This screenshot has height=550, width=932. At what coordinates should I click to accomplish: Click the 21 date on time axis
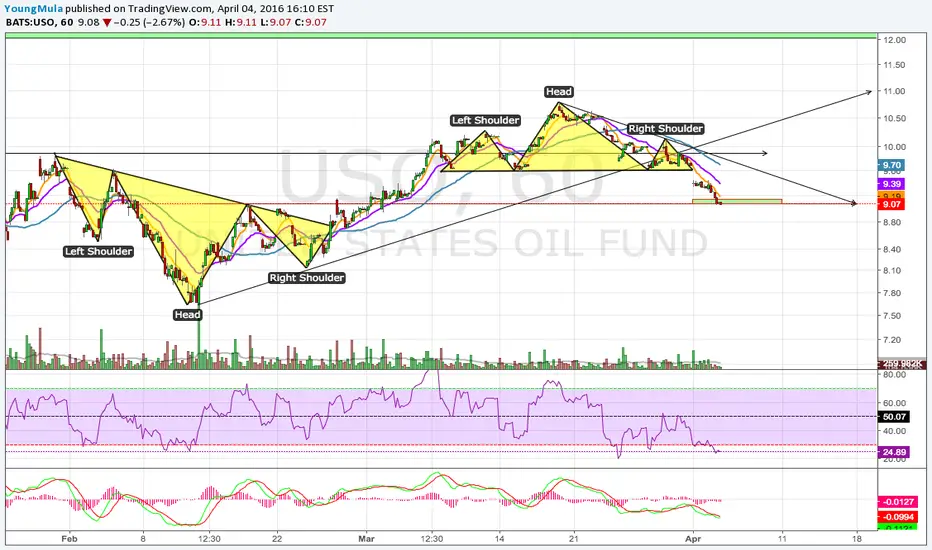click(574, 539)
